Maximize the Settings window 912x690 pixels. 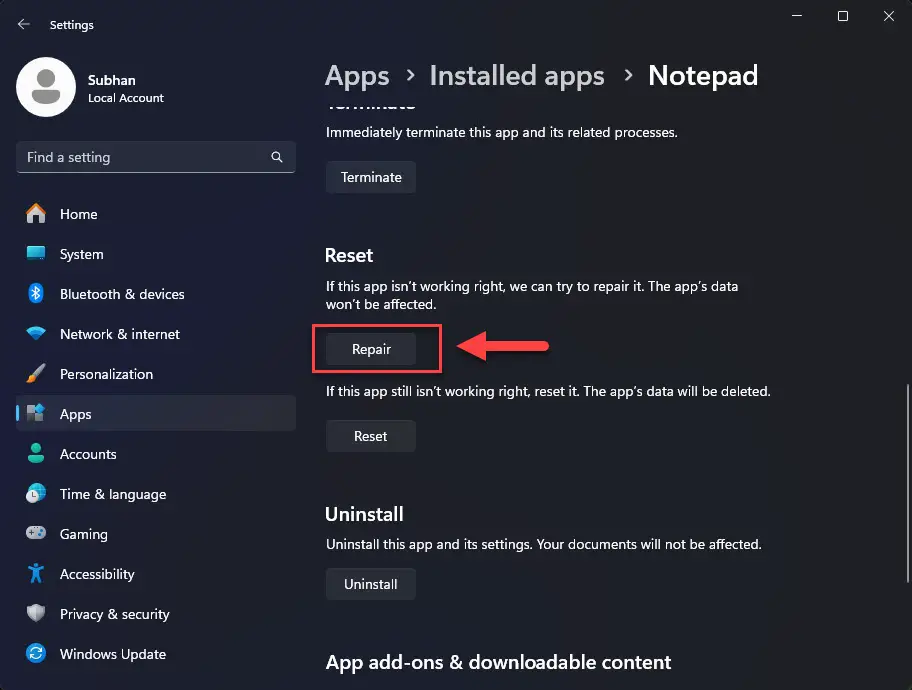point(843,16)
